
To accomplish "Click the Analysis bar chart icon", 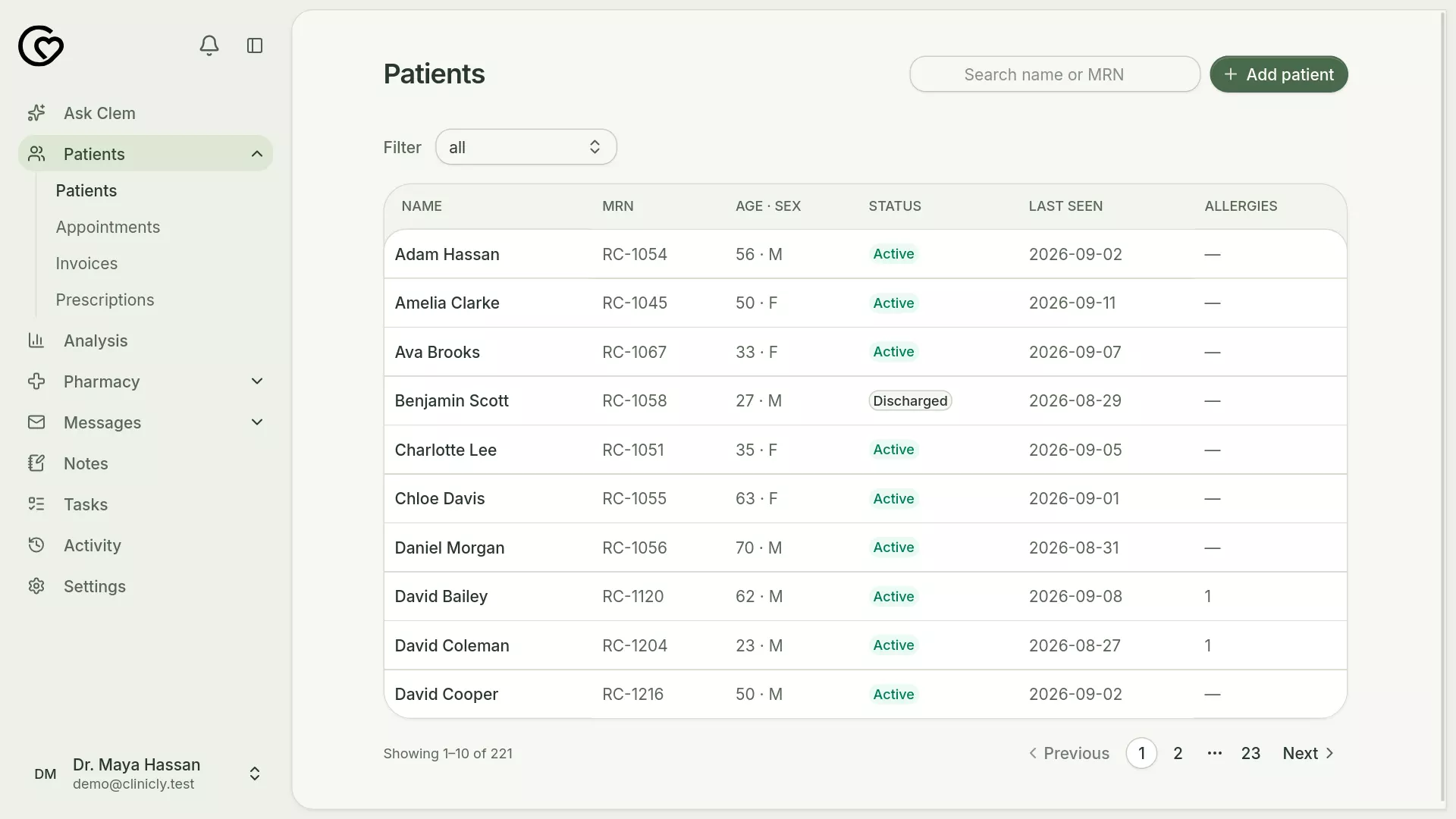I will tap(36, 340).
